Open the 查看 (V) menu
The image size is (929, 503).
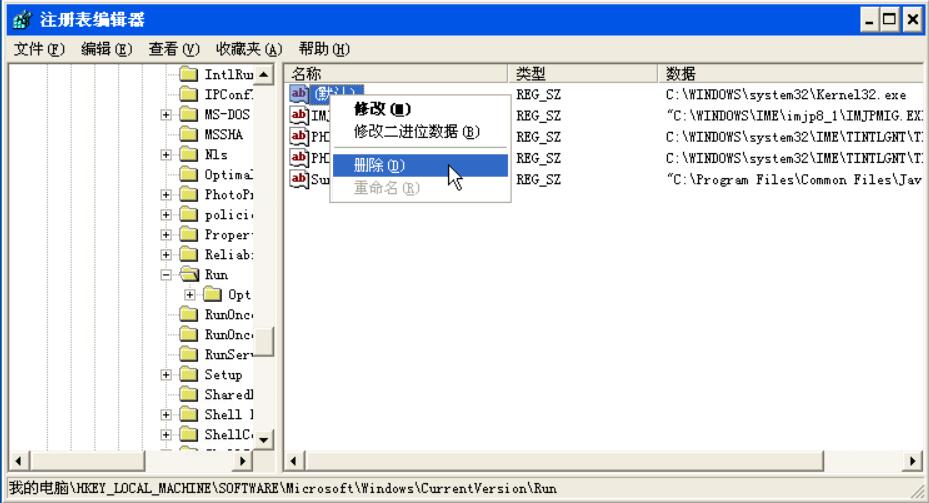[x=174, y=49]
